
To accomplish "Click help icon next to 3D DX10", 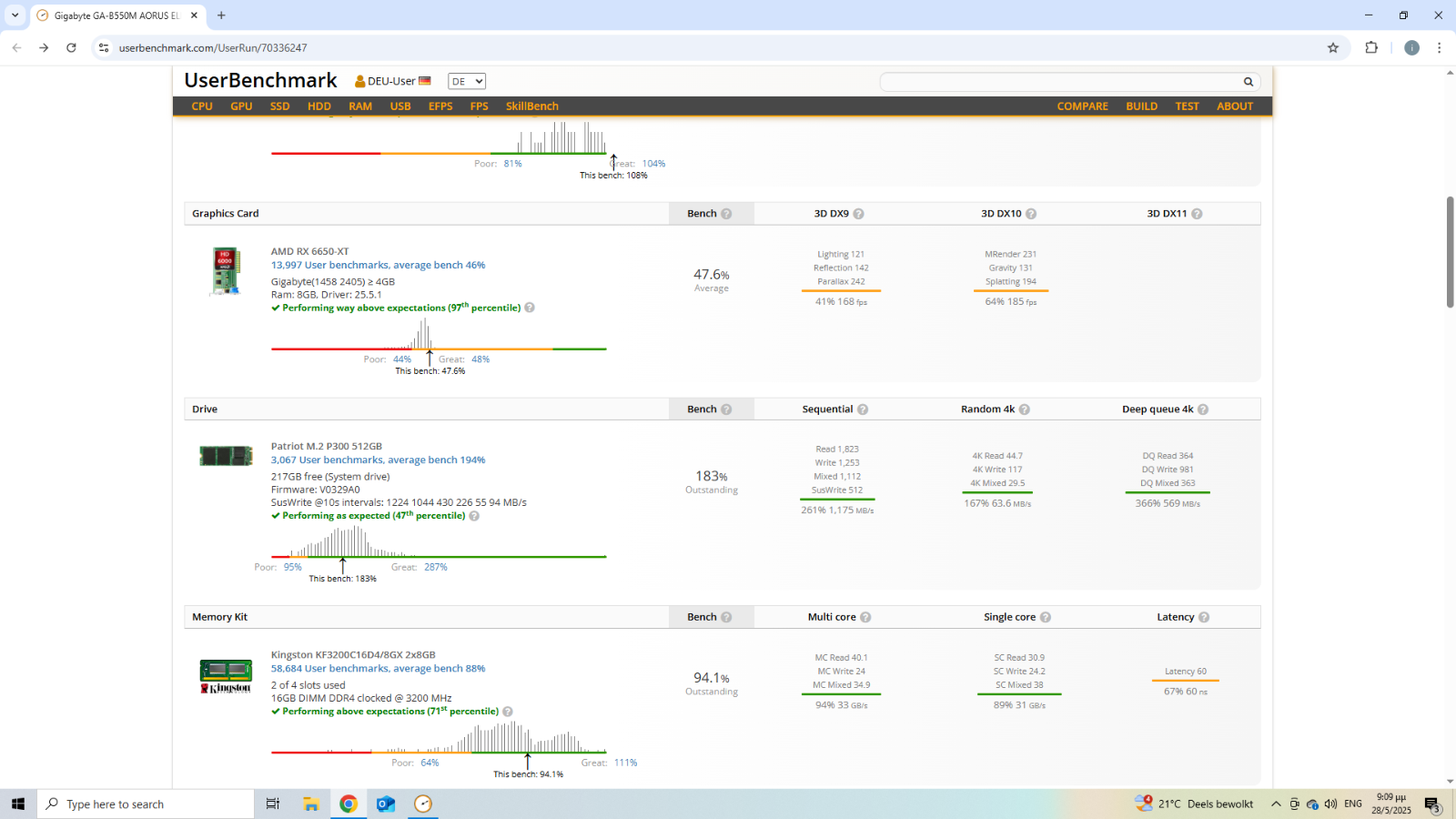I will click(1031, 214).
